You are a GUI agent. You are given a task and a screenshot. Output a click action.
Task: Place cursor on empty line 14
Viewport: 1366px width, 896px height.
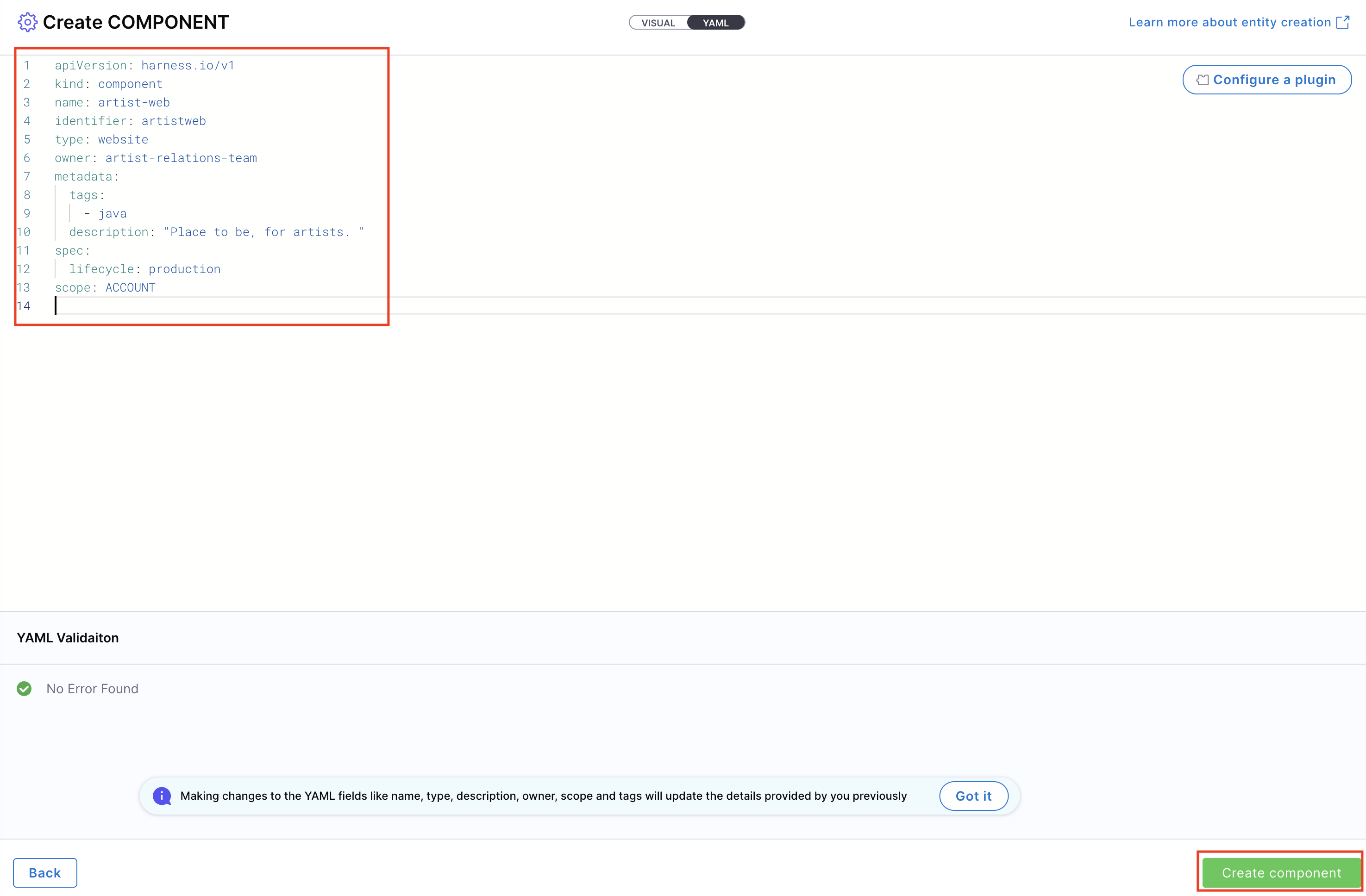point(172,306)
